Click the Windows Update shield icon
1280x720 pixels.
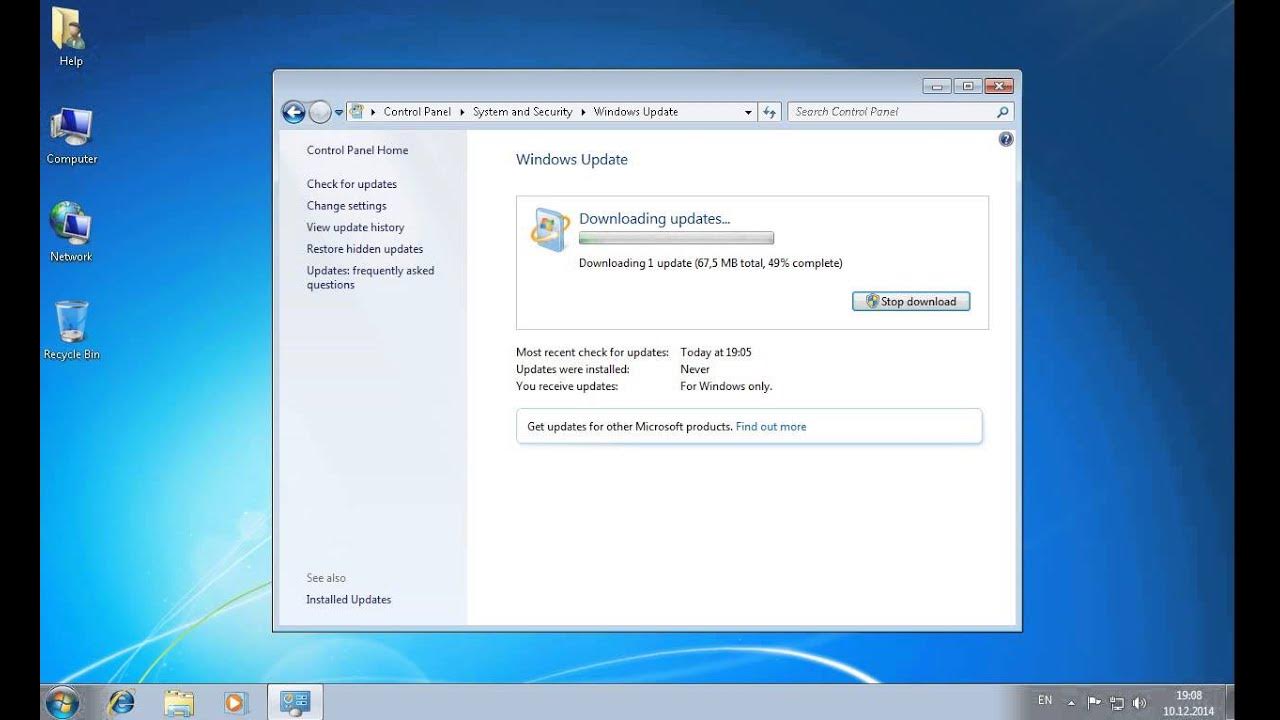tap(550, 230)
